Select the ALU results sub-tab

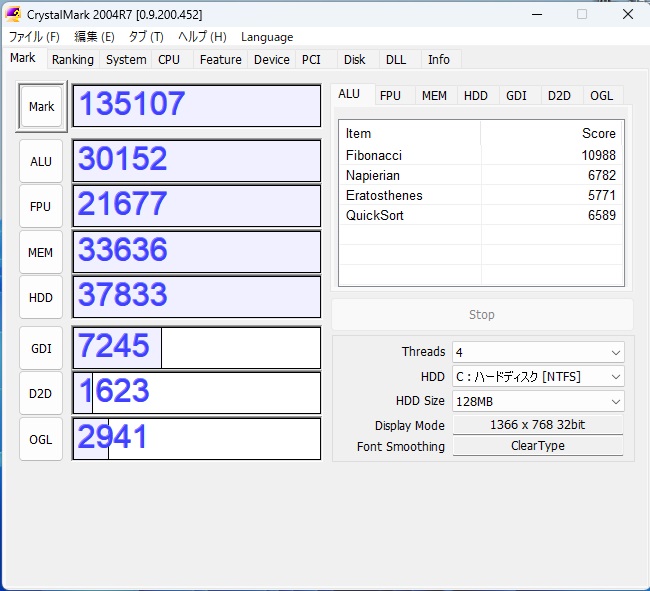point(353,94)
